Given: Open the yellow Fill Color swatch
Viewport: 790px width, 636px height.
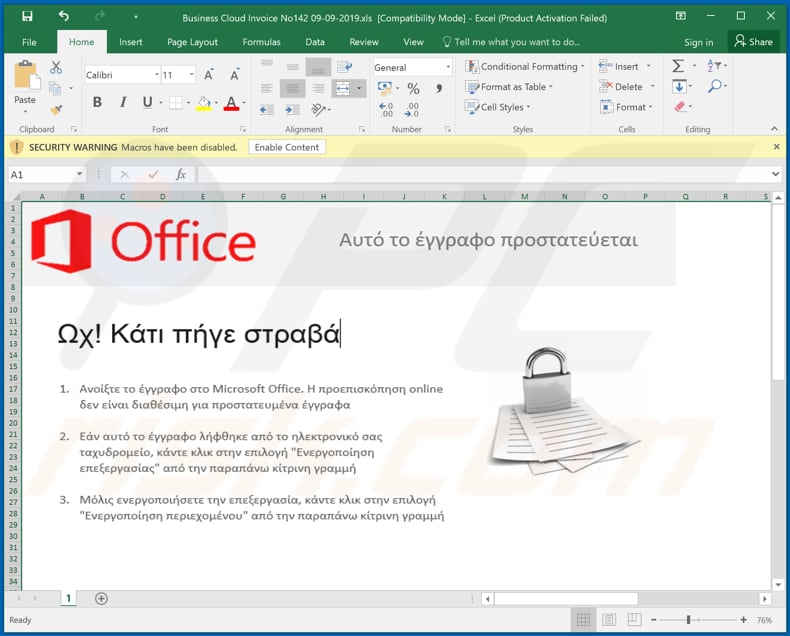Looking at the screenshot, I should point(204,103).
